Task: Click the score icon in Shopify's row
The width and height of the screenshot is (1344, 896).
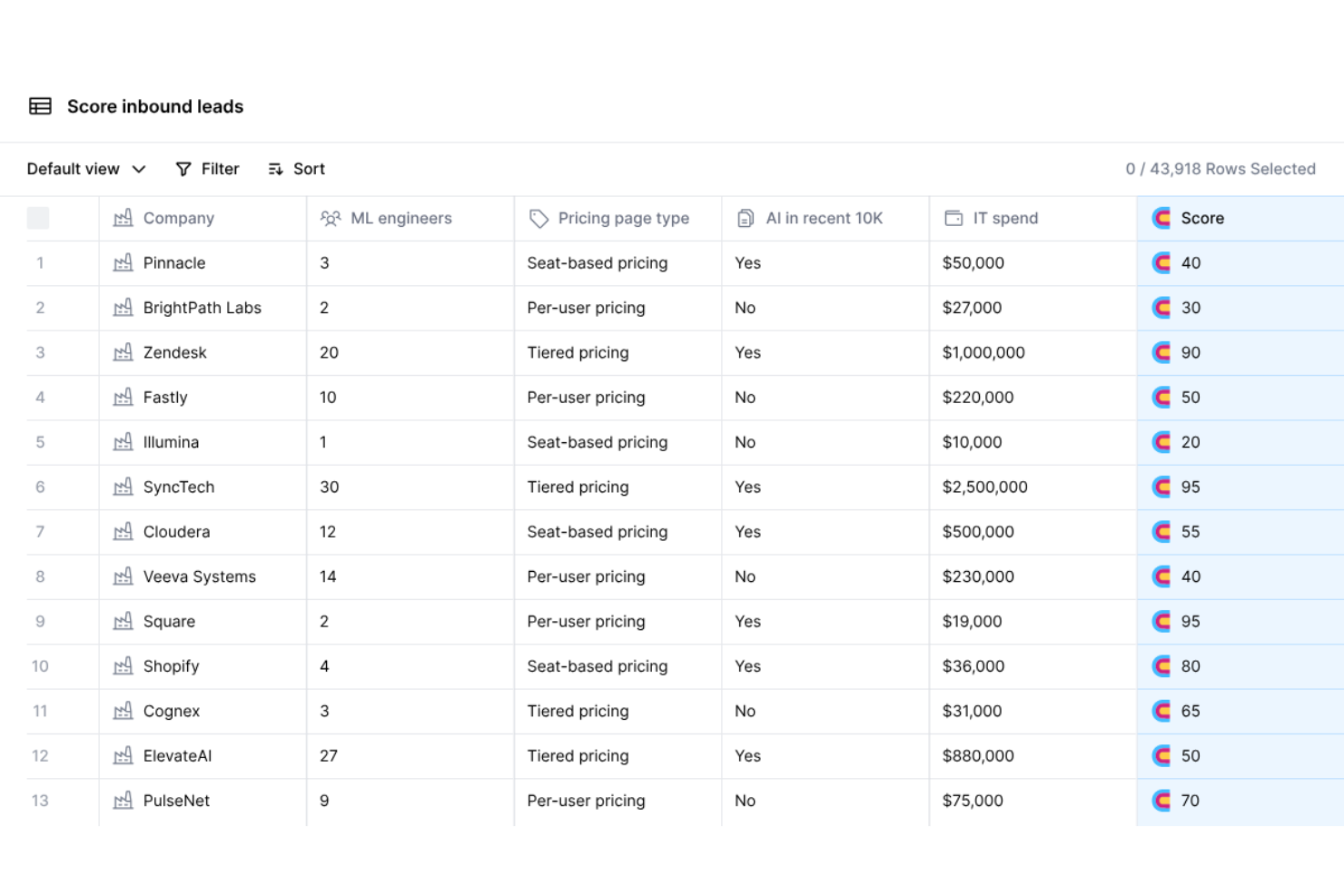Action: point(1161,666)
